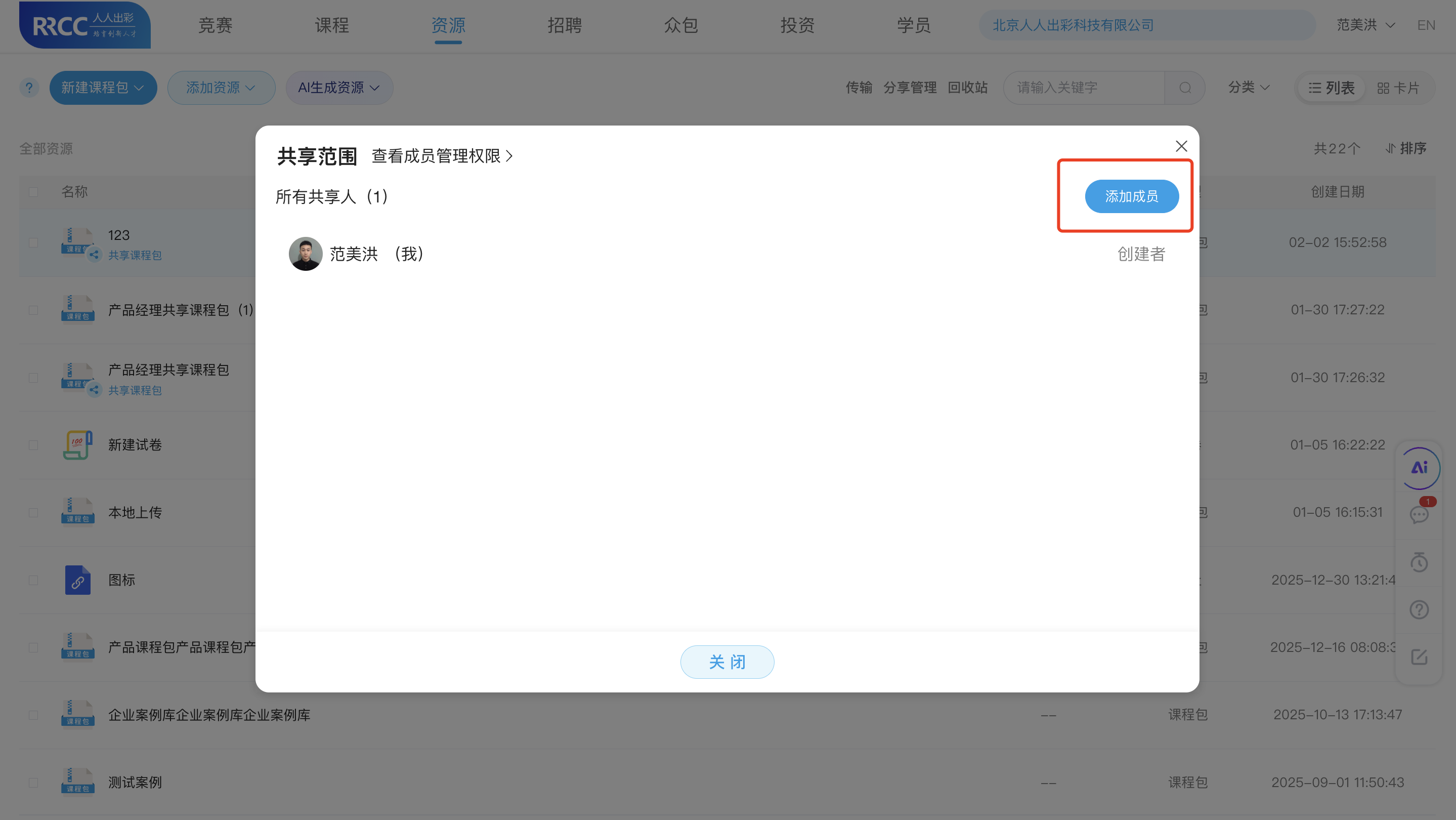The width and height of the screenshot is (1456, 820).
Task: Open the help question-mark icon
Action: 1419,609
